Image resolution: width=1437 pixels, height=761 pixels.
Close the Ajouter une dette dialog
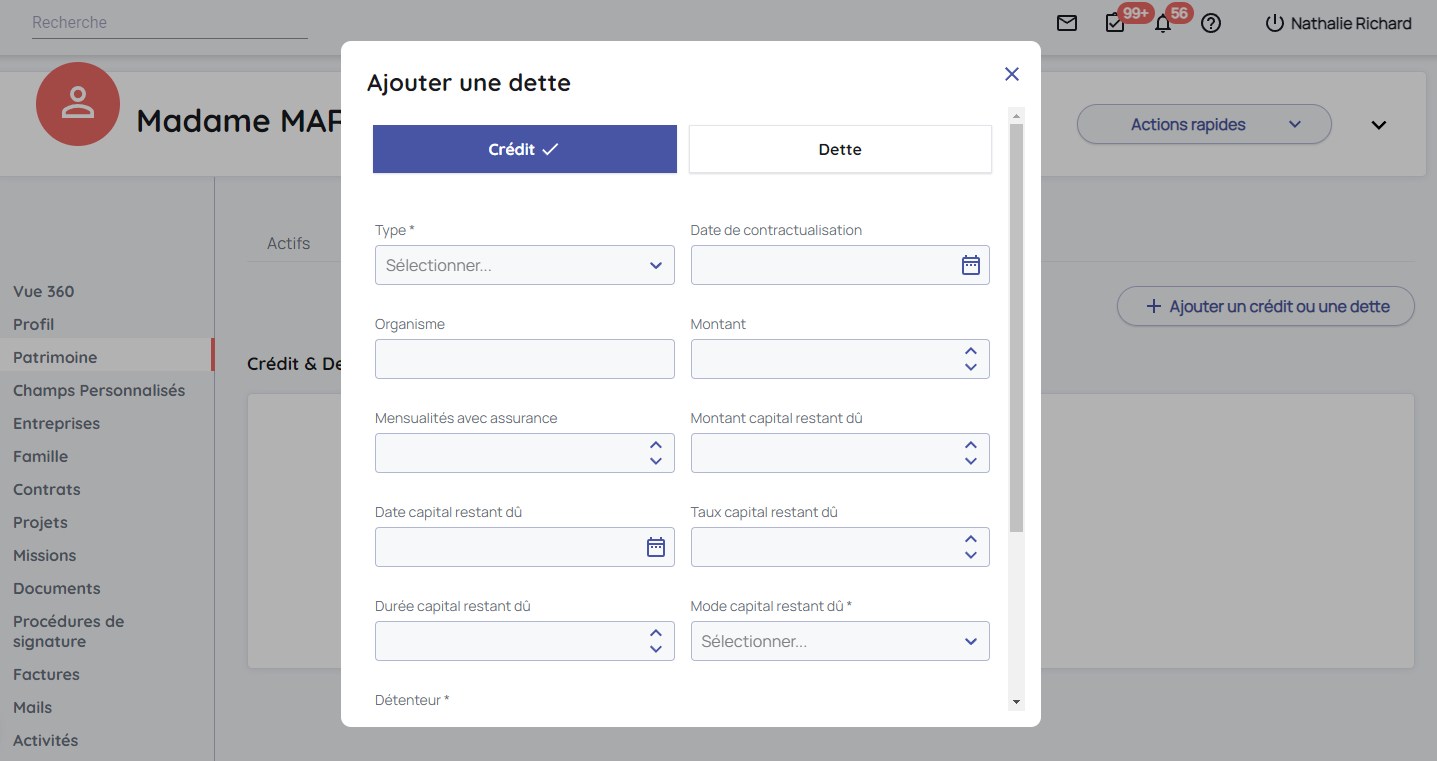[x=1012, y=74]
